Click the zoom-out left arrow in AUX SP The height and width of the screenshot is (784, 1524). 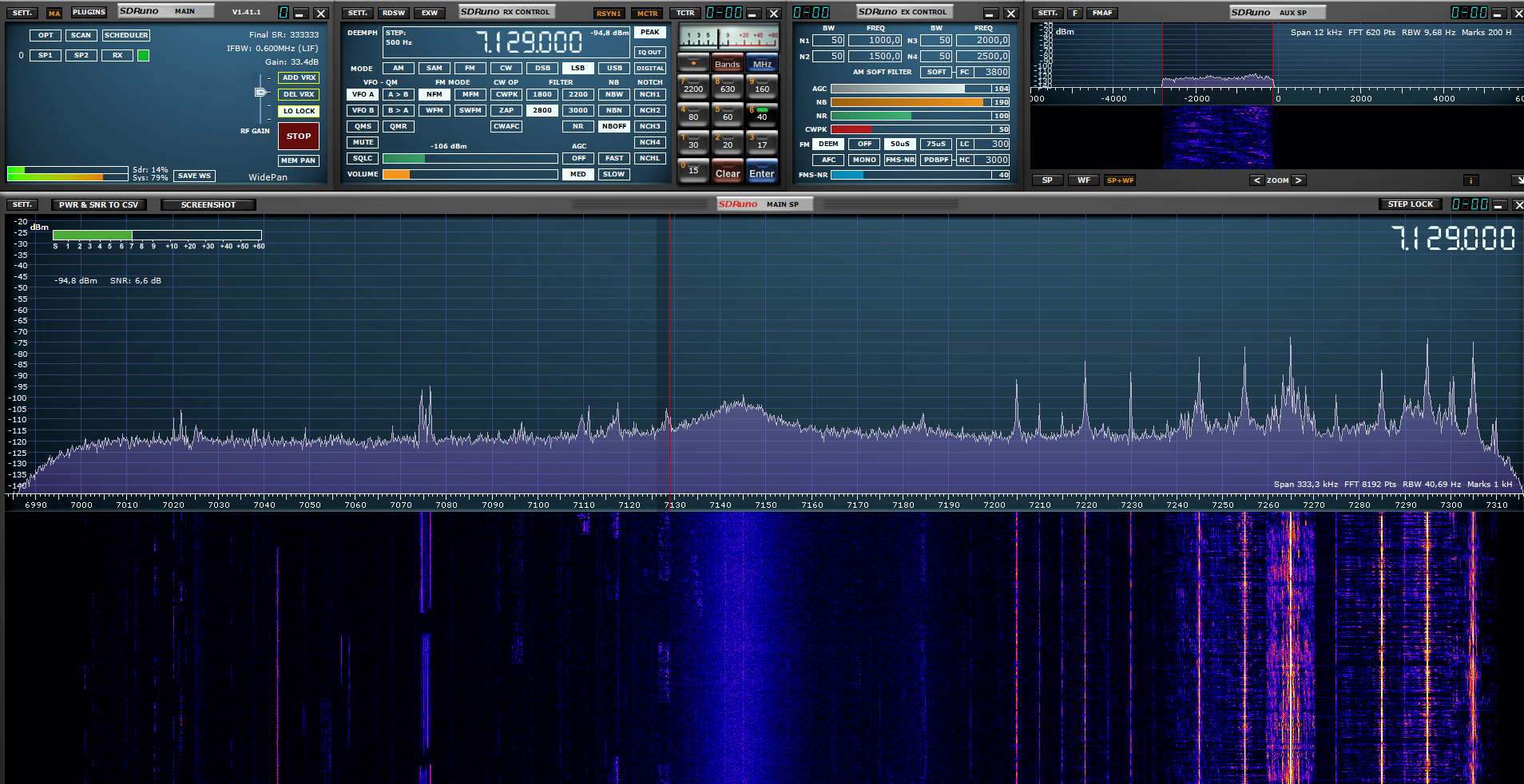click(x=1257, y=180)
